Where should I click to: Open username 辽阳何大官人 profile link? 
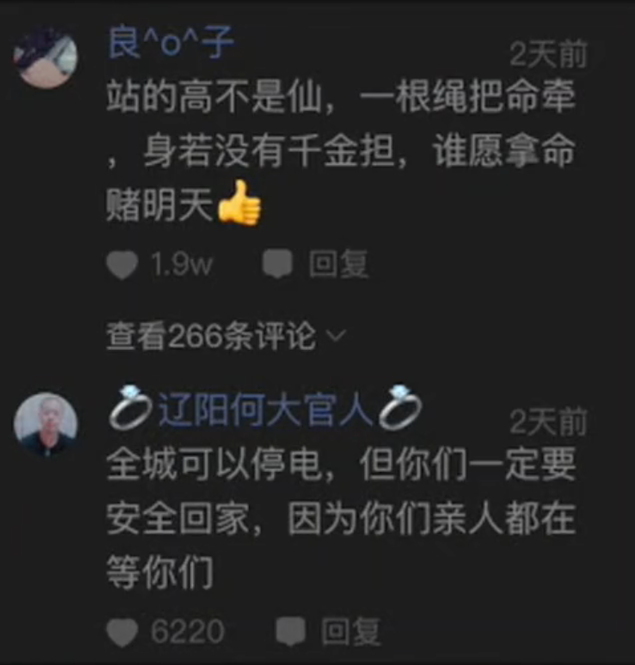(x=266, y=409)
